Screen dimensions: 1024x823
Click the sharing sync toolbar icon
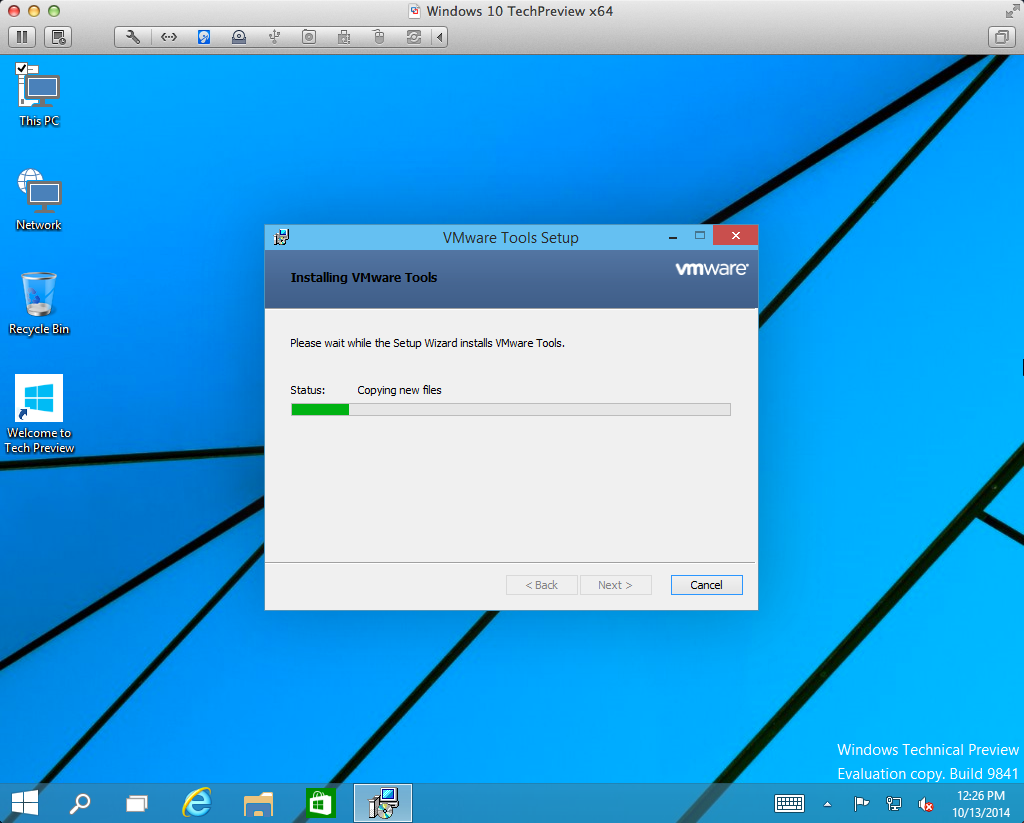(x=414, y=37)
